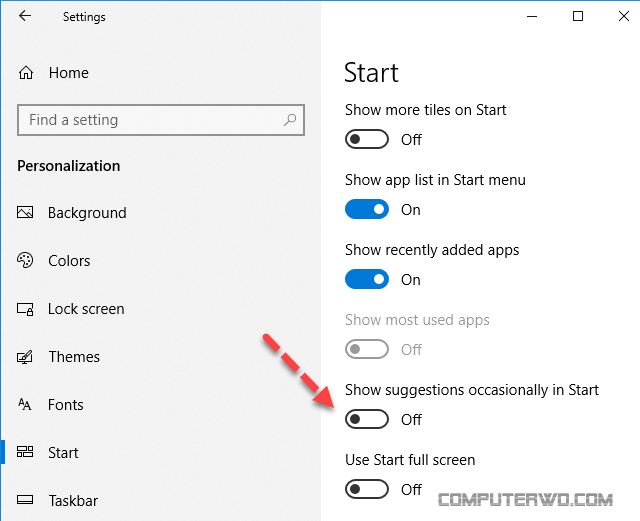Disable Show recently added apps switch
This screenshot has height=521, width=640.
click(367, 279)
